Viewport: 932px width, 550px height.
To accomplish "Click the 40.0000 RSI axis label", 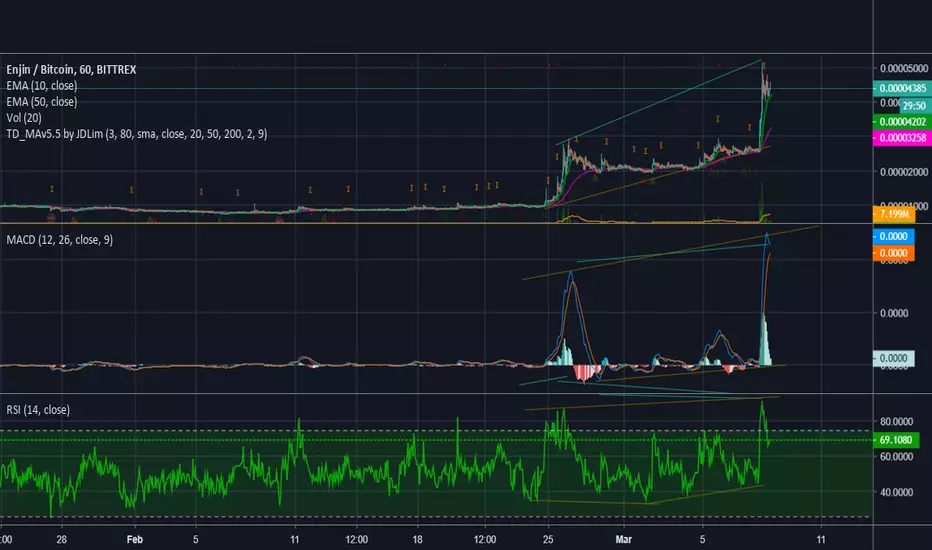I will point(896,492).
